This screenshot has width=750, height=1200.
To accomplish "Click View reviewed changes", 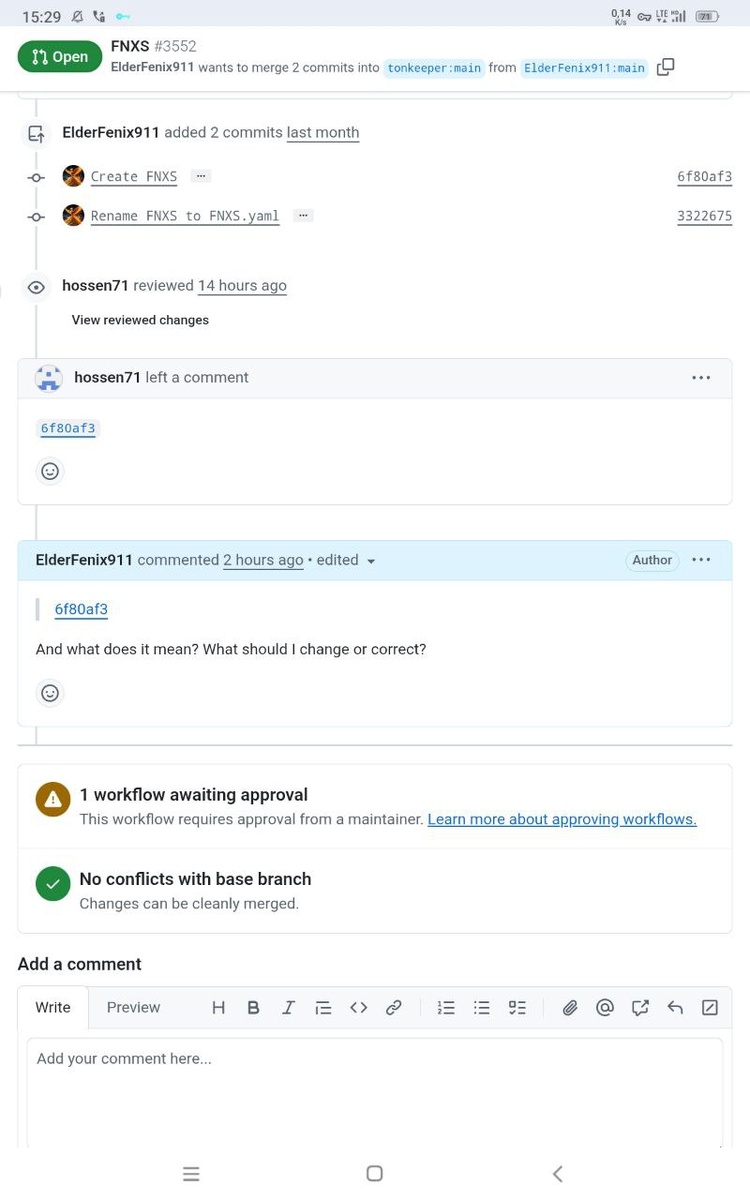I will click(x=140, y=320).
